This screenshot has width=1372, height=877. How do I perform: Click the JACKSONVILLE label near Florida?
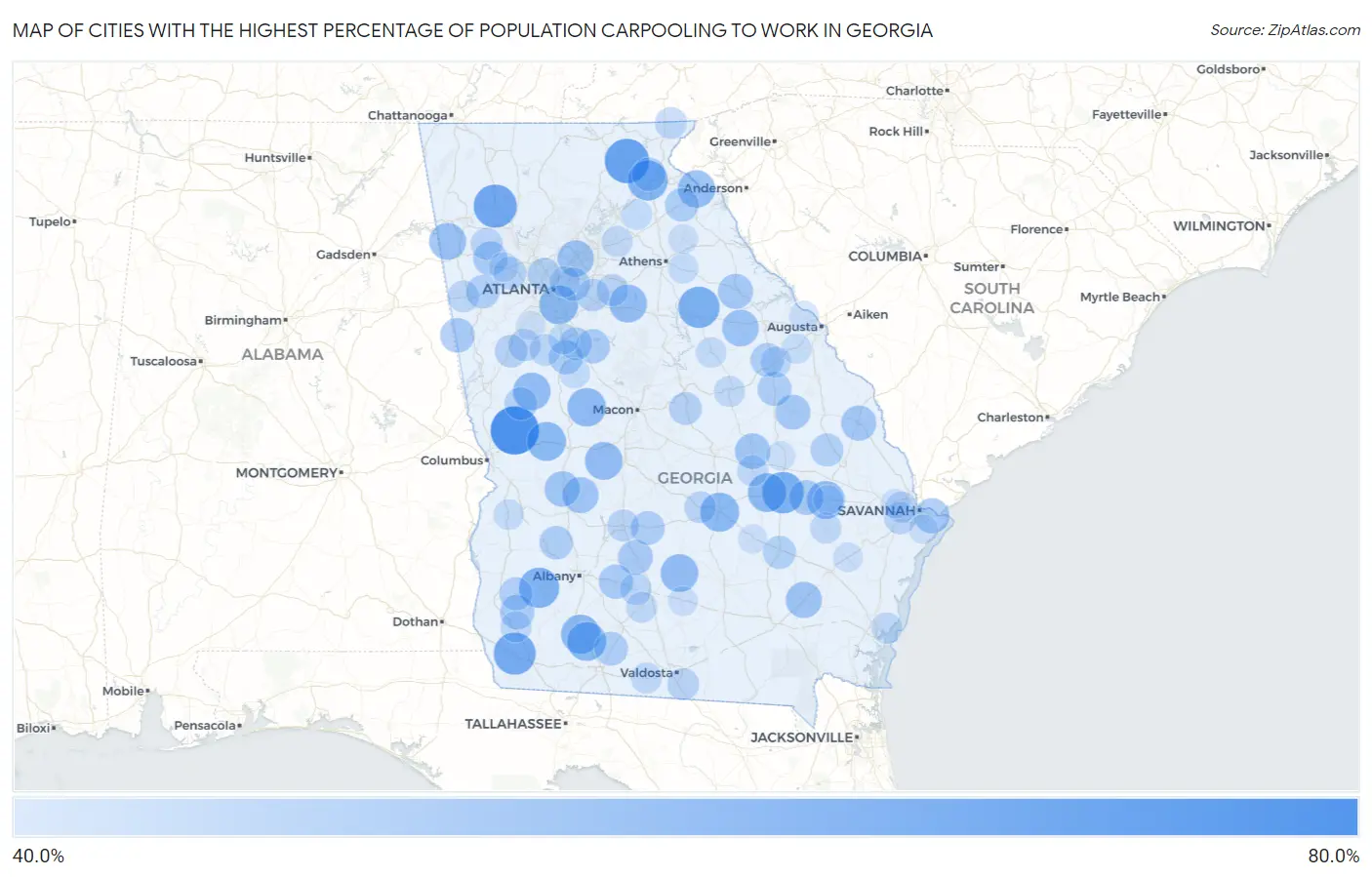pos(801,737)
